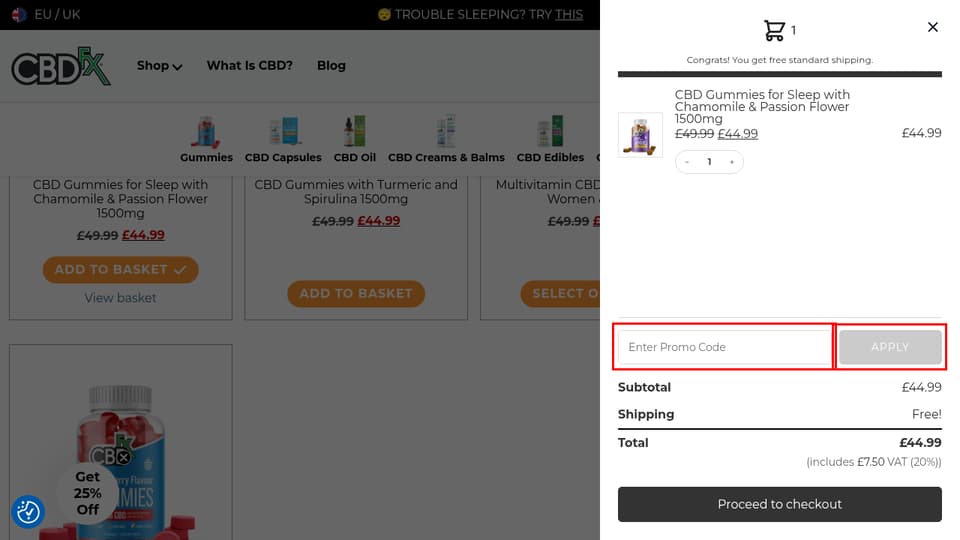Open the Blog page
The height and width of the screenshot is (540, 960).
click(x=331, y=66)
